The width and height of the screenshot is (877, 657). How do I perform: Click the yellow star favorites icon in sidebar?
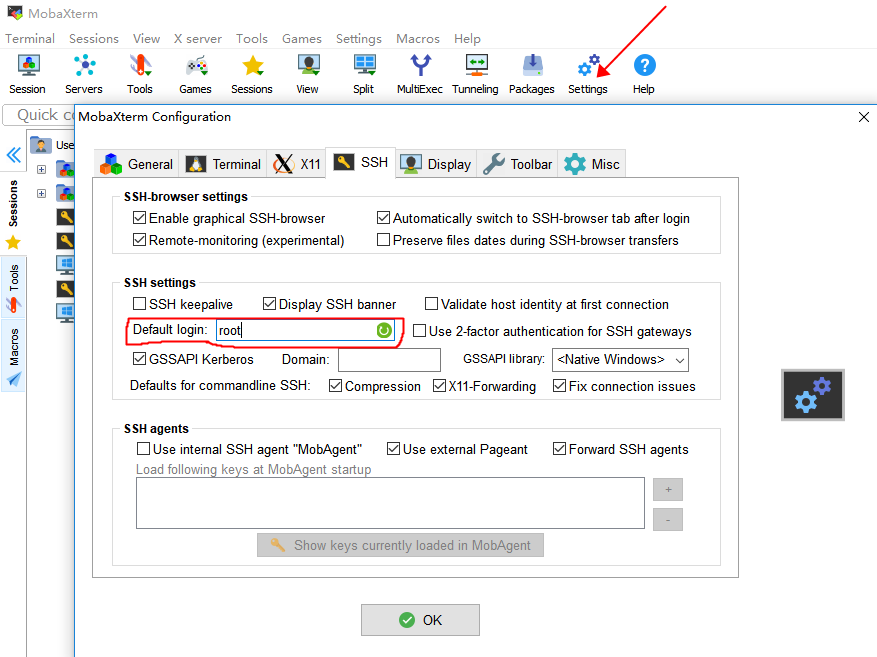coord(13,243)
